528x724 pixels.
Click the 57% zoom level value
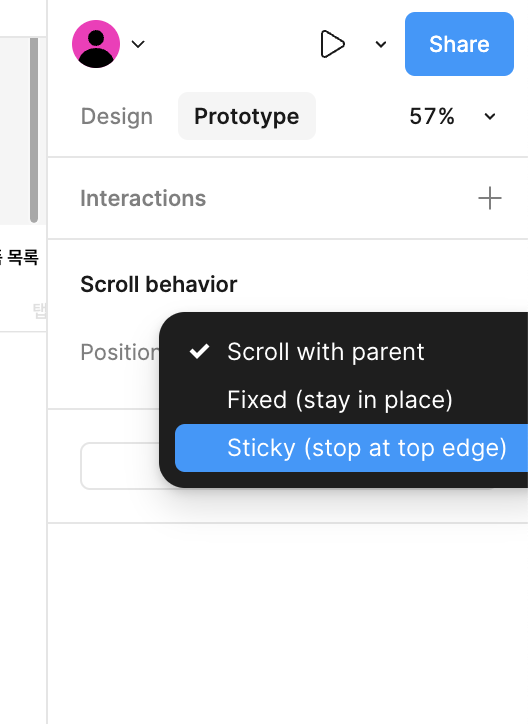[x=432, y=116]
